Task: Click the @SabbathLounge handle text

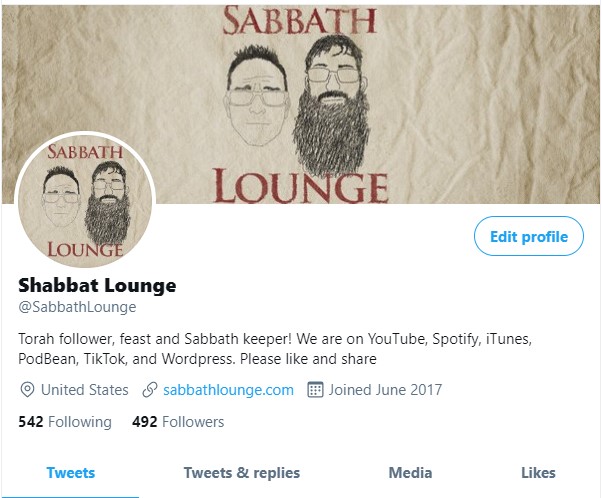Action: coord(77,307)
